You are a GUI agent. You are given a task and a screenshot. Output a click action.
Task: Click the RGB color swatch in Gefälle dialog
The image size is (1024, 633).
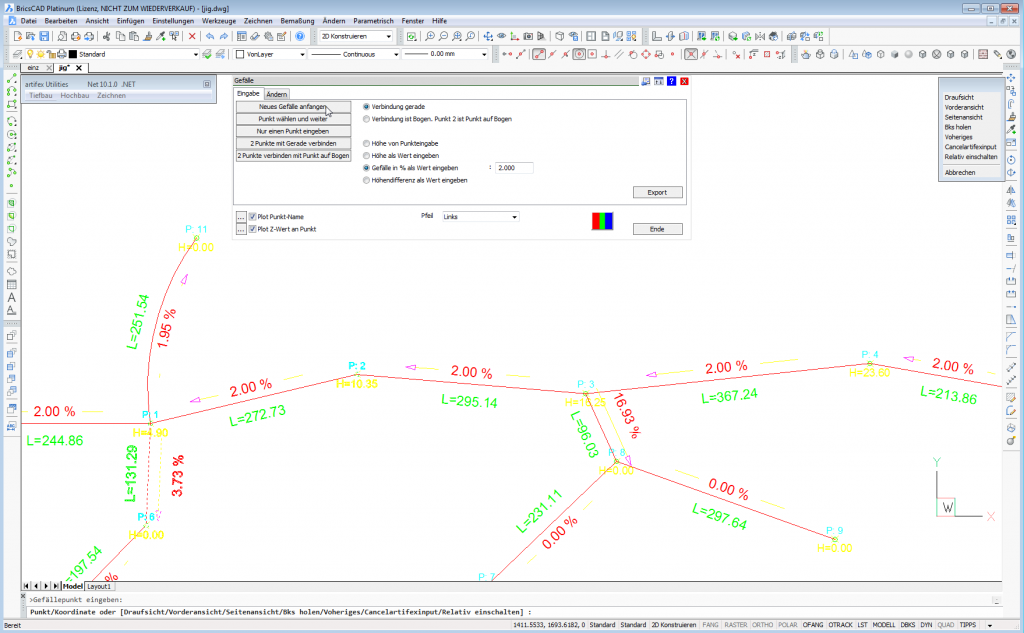[601, 222]
